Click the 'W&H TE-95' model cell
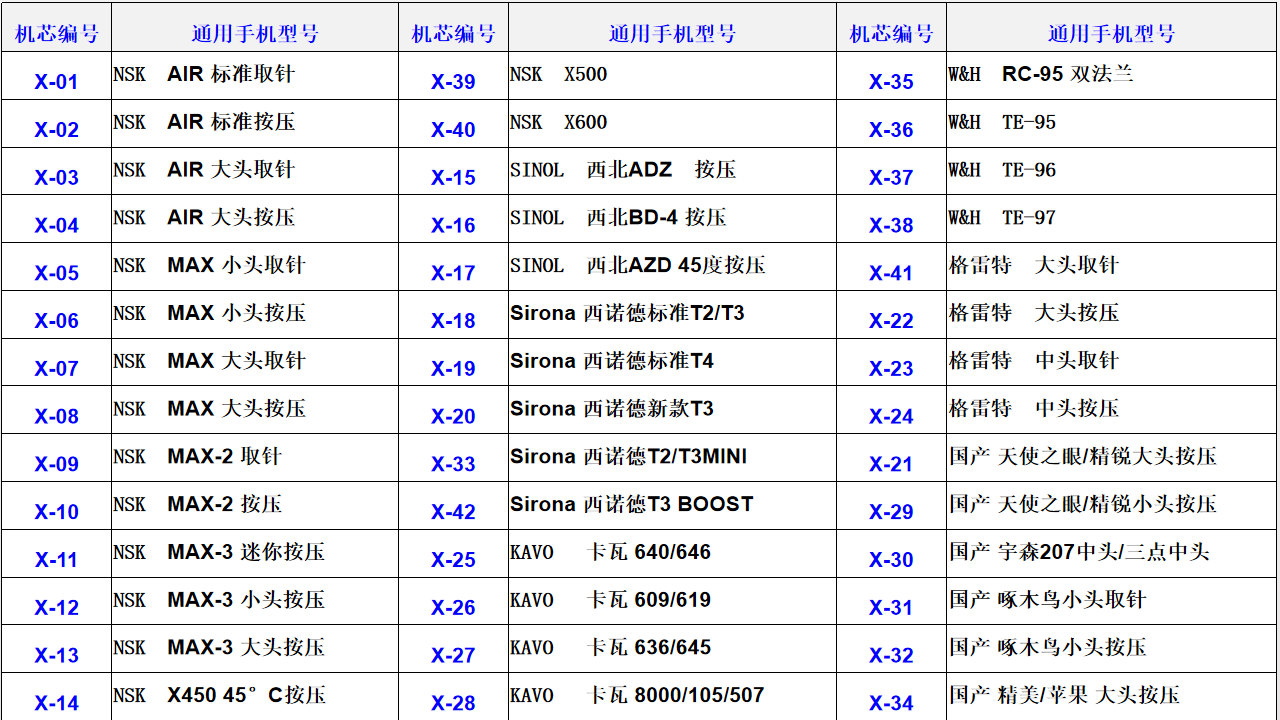The width and height of the screenshot is (1280, 720). 1112,124
